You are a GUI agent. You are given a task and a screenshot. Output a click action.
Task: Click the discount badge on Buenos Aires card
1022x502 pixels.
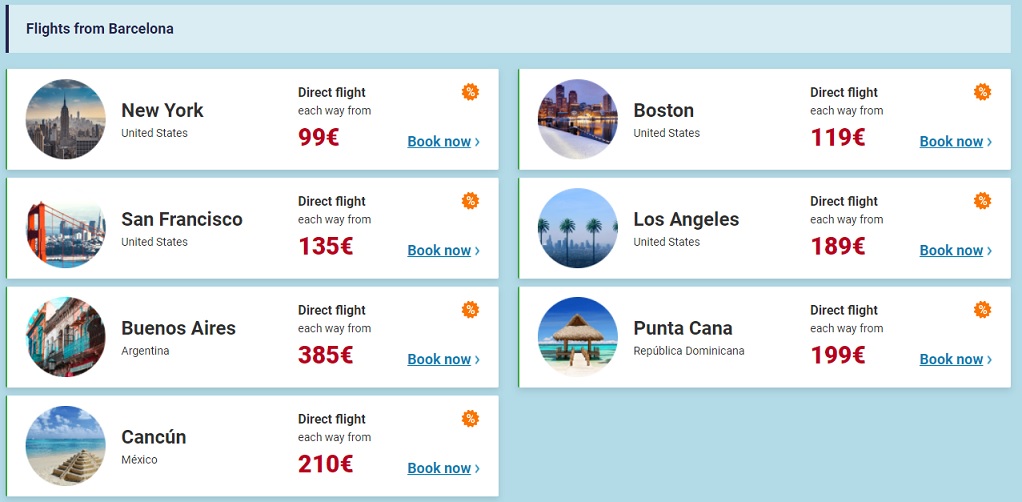click(x=470, y=310)
